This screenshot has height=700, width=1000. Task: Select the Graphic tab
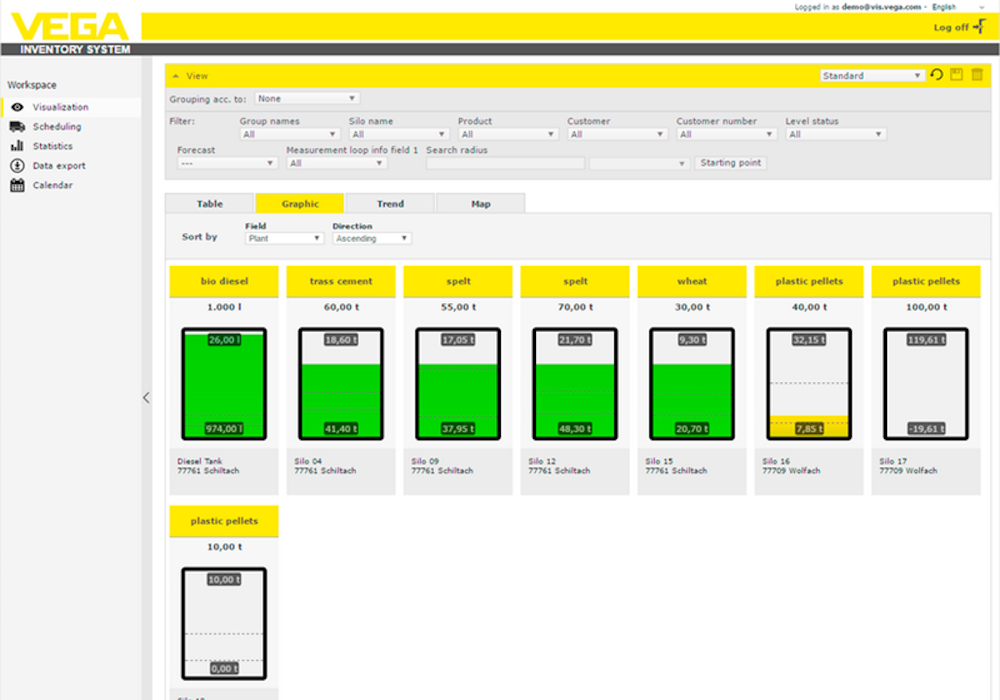coord(300,203)
